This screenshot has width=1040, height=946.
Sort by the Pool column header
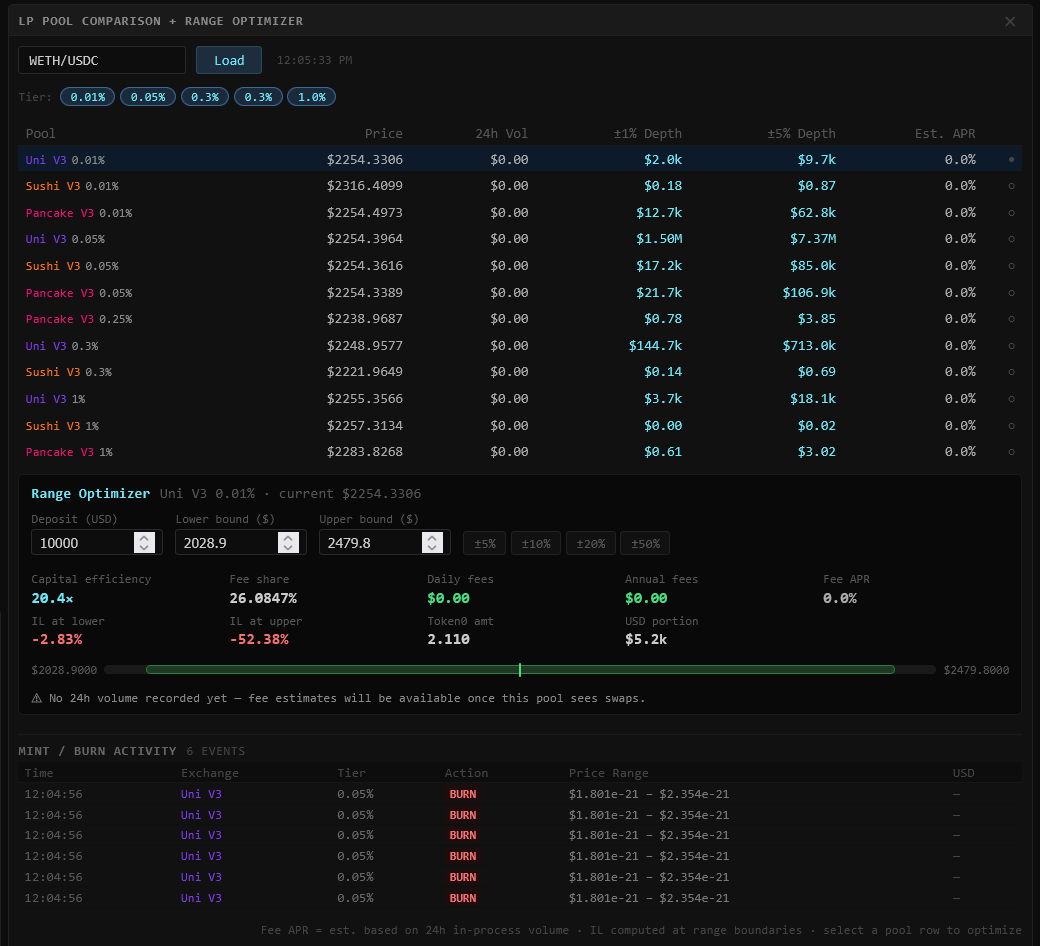[40, 133]
